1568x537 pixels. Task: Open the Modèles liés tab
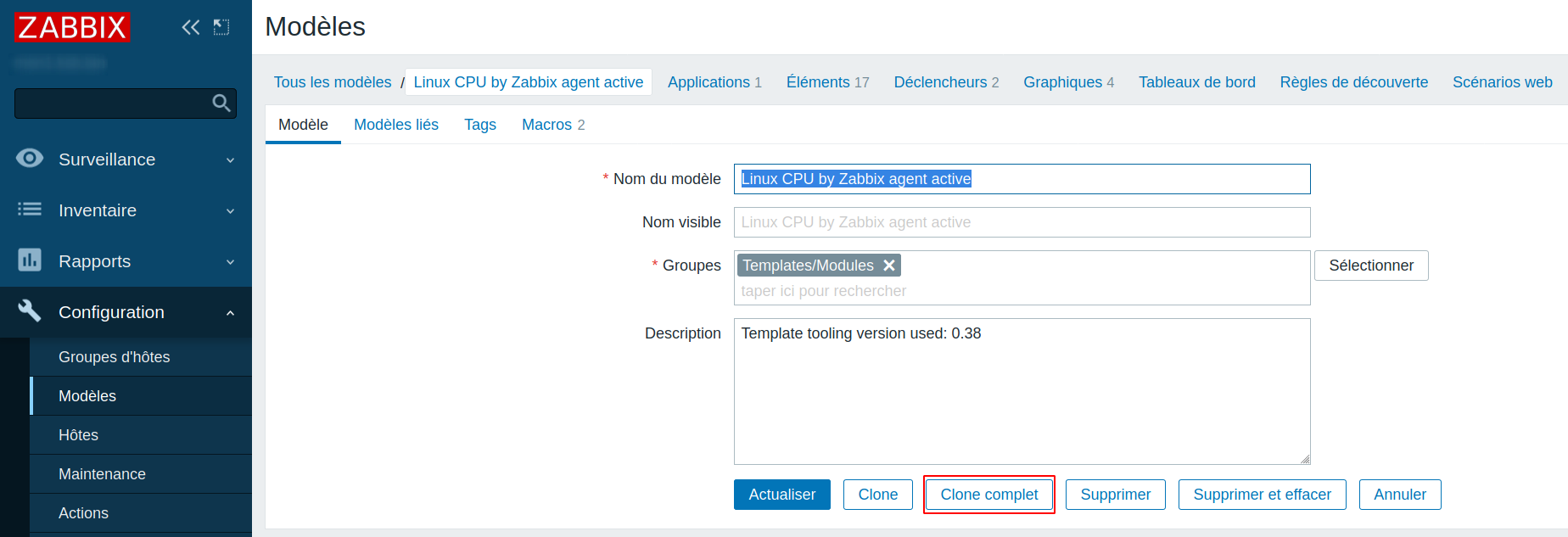(395, 125)
